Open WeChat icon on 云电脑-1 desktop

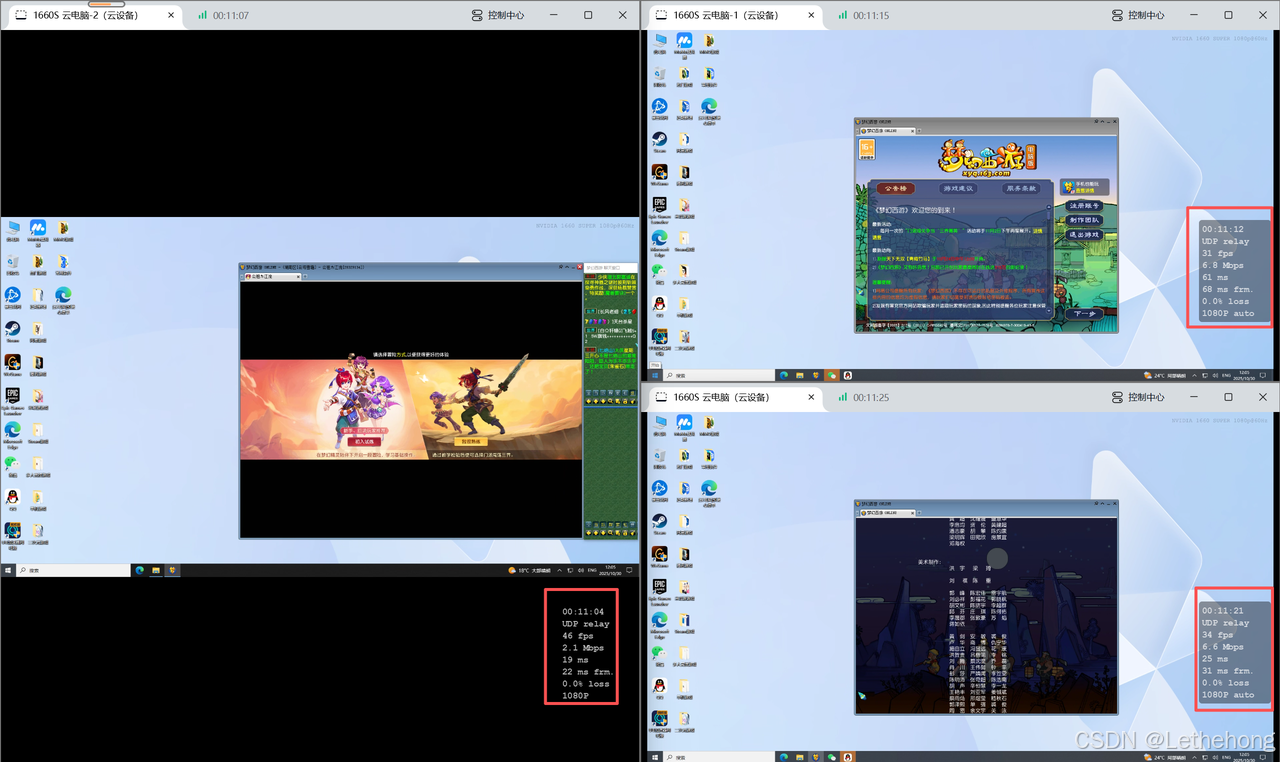(x=660, y=272)
